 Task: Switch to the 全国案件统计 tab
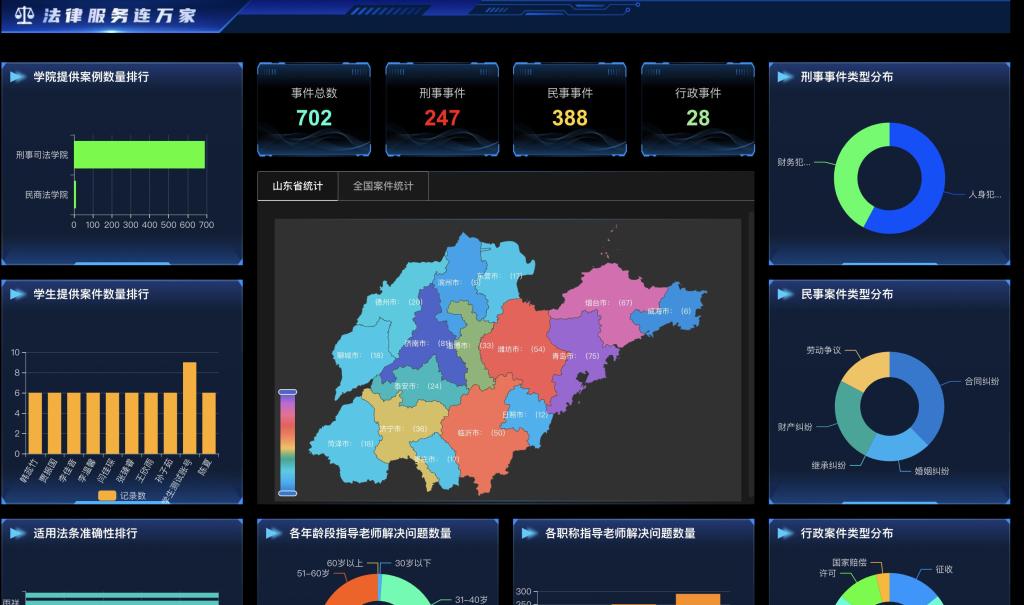[383, 186]
